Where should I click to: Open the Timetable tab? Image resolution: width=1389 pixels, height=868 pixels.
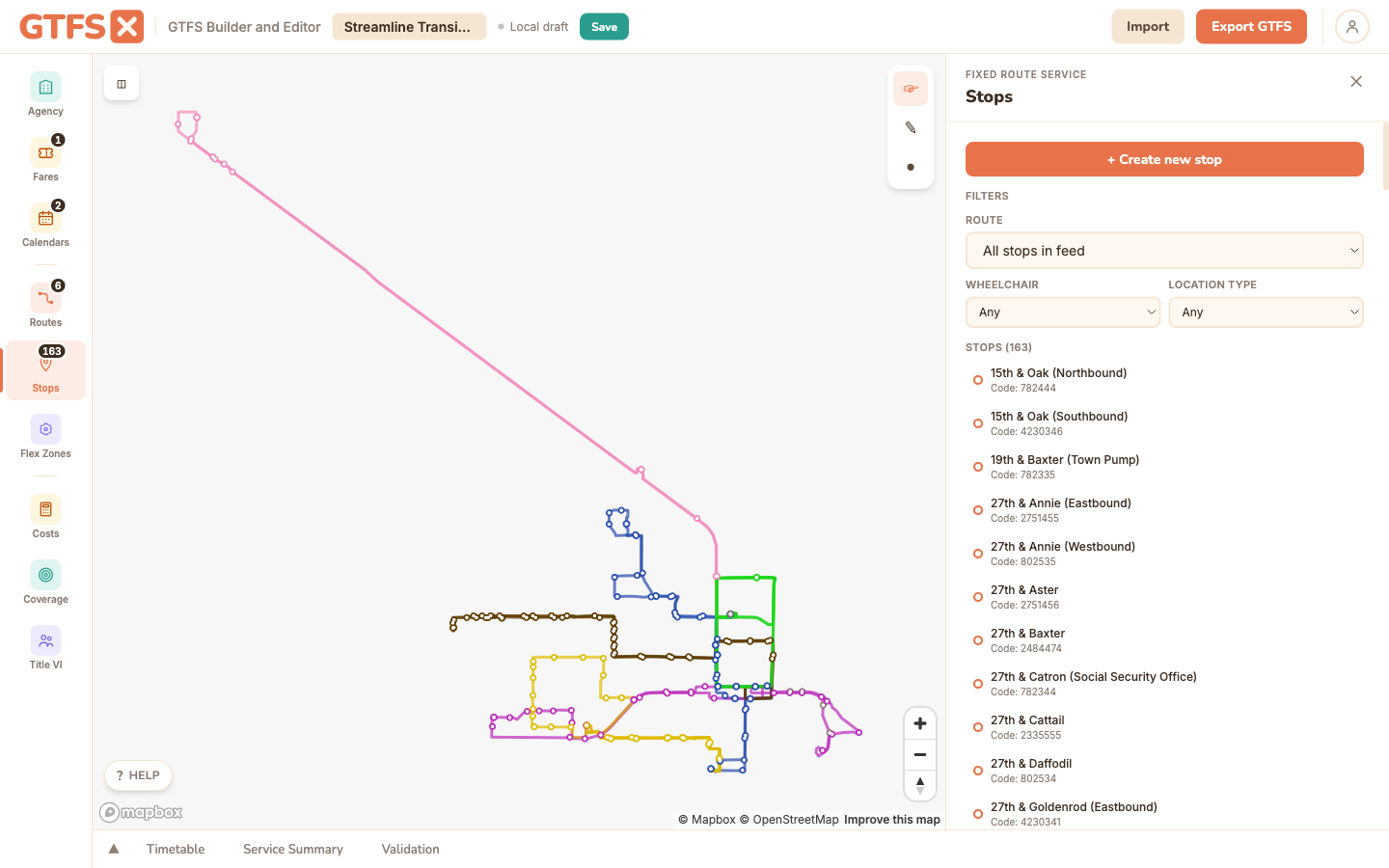[176, 849]
